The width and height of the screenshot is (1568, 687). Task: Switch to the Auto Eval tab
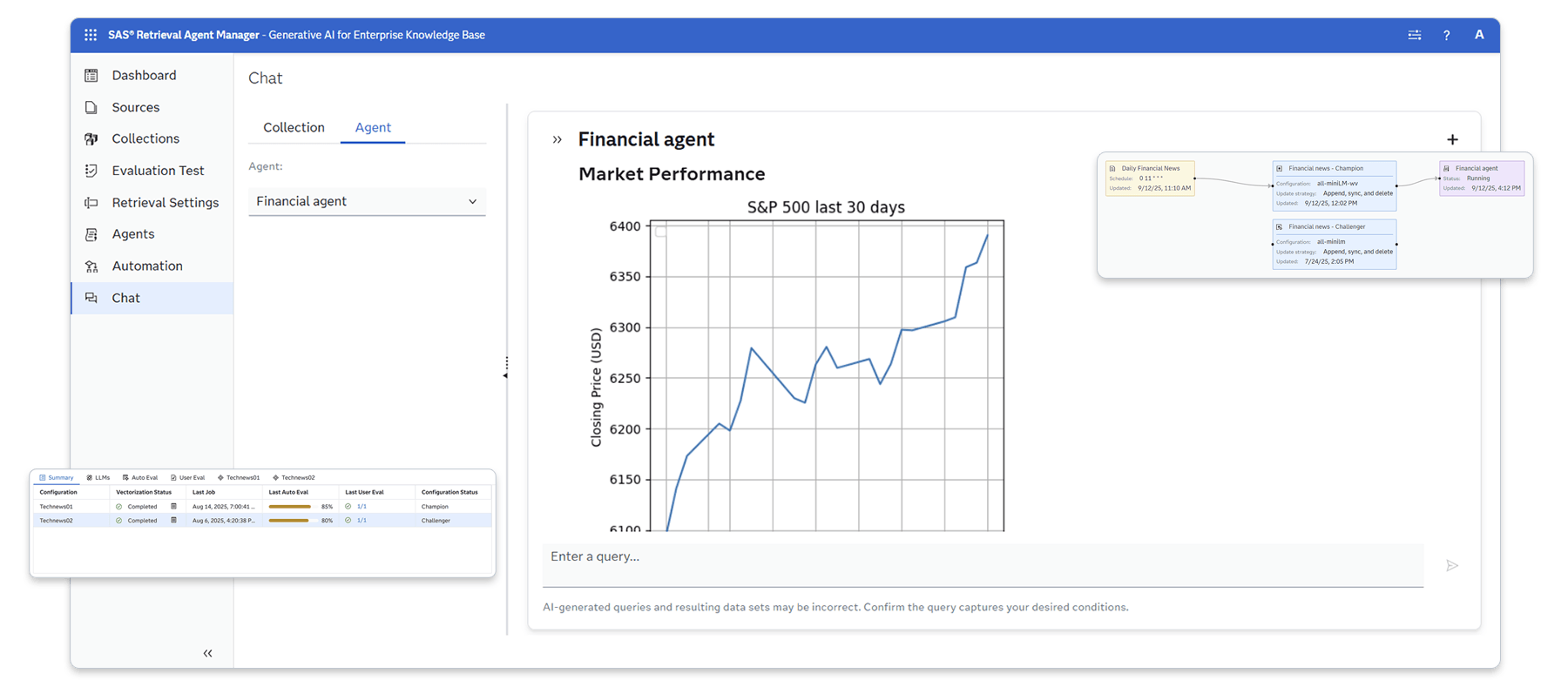click(x=140, y=477)
